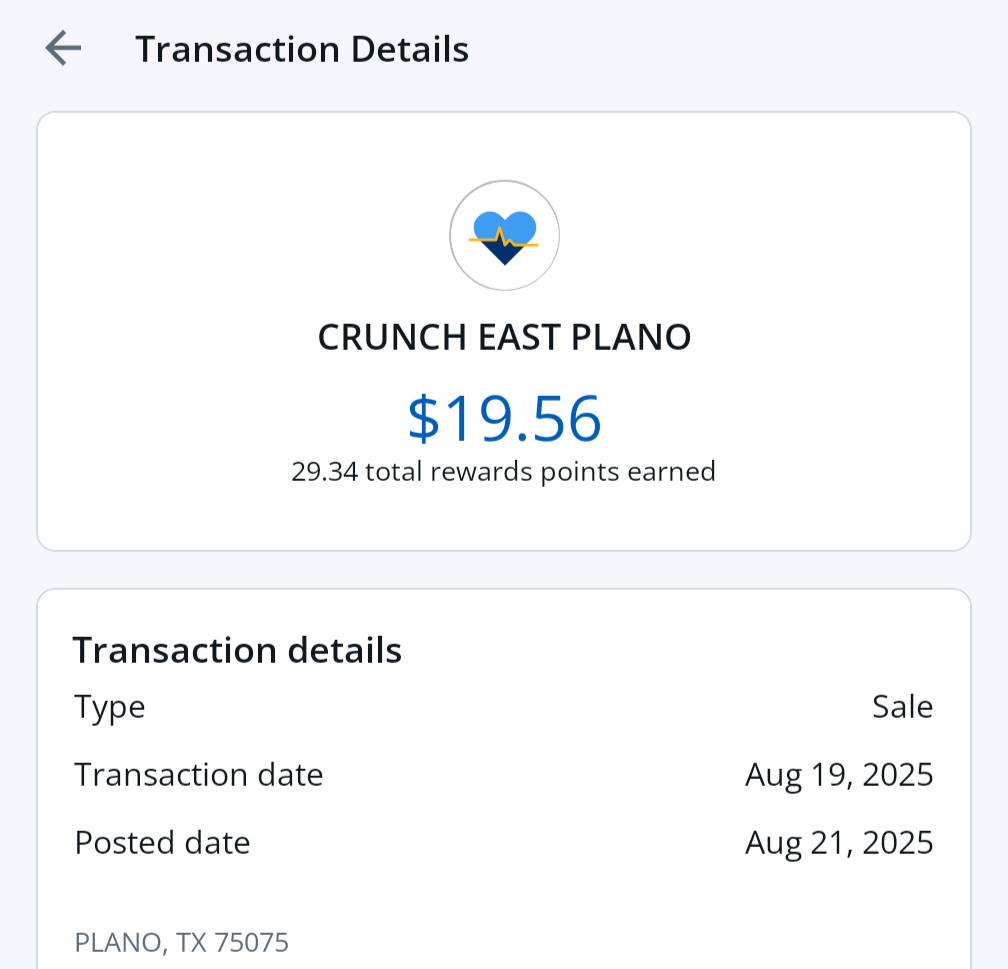Click the Transaction Details page title
The height and width of the screenshot is (969, 1008).
pos(301,49)
